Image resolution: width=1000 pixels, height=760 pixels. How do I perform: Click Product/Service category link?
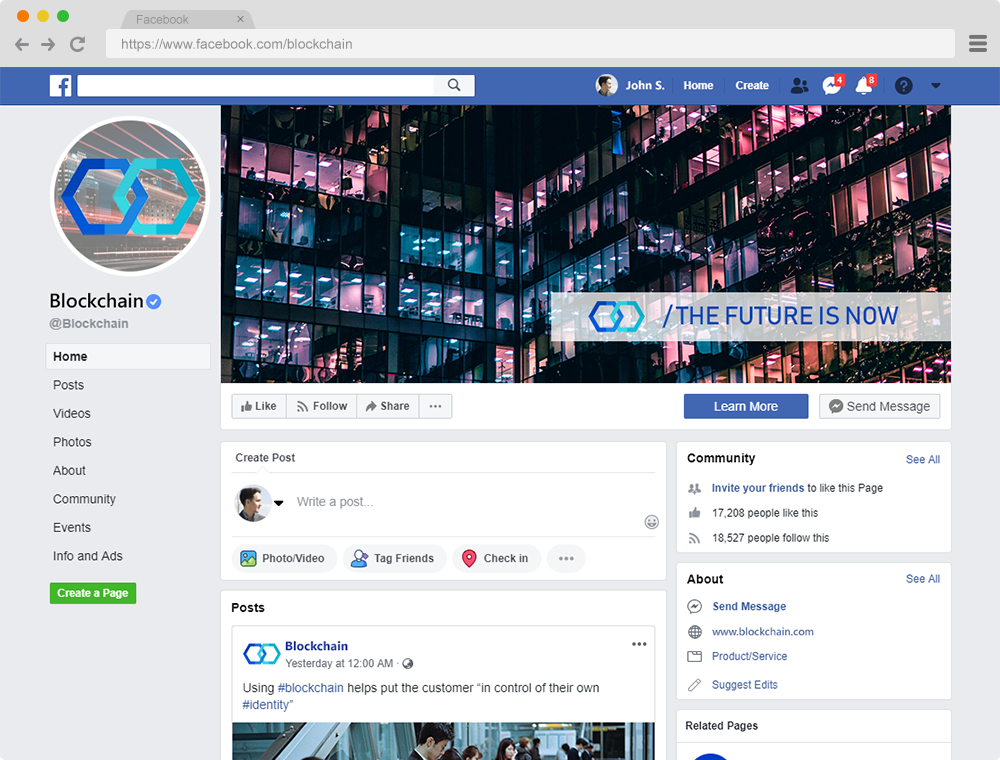point(749,656)
